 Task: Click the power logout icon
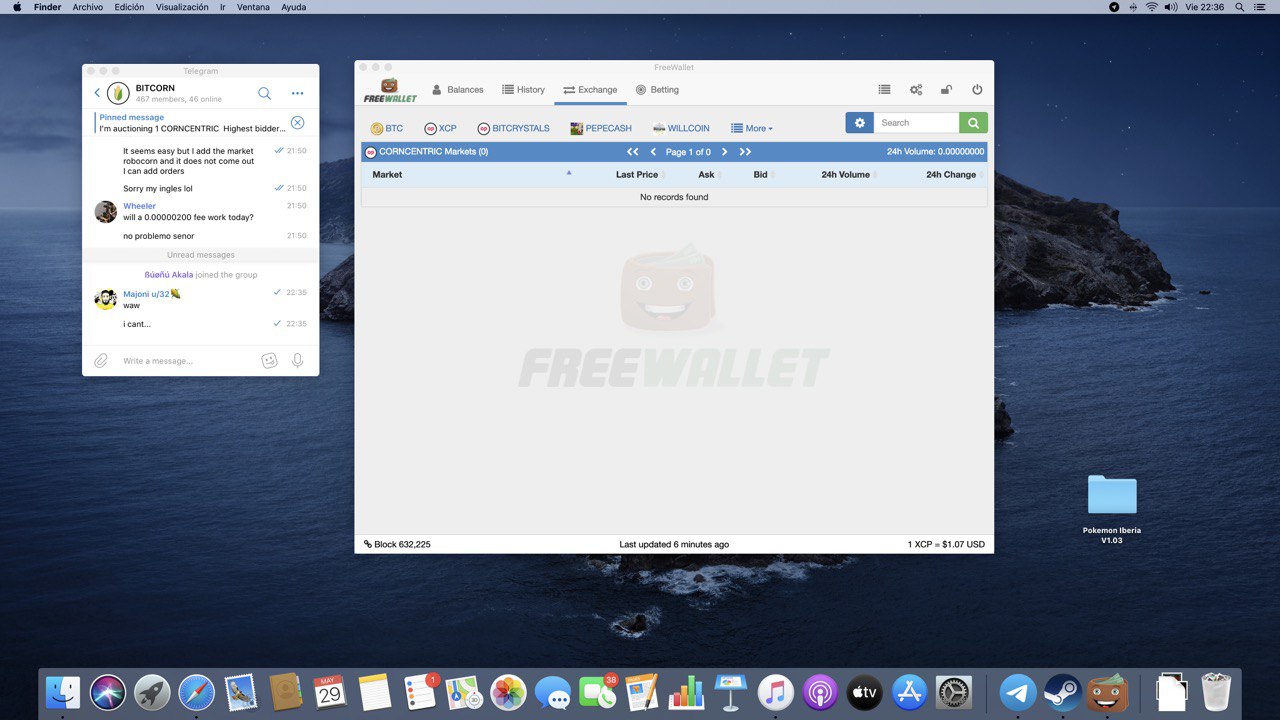(x=977, y=90)
